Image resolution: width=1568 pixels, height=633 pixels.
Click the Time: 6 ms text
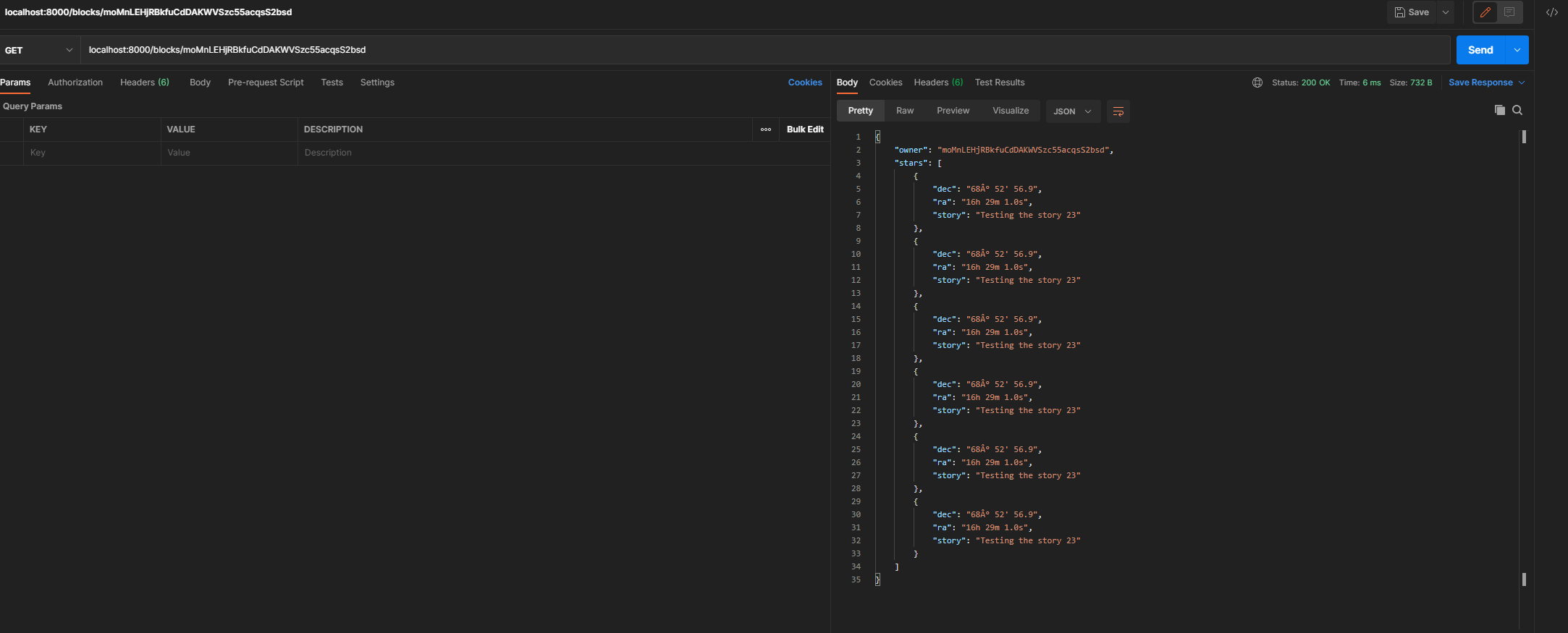point(1360,82)
